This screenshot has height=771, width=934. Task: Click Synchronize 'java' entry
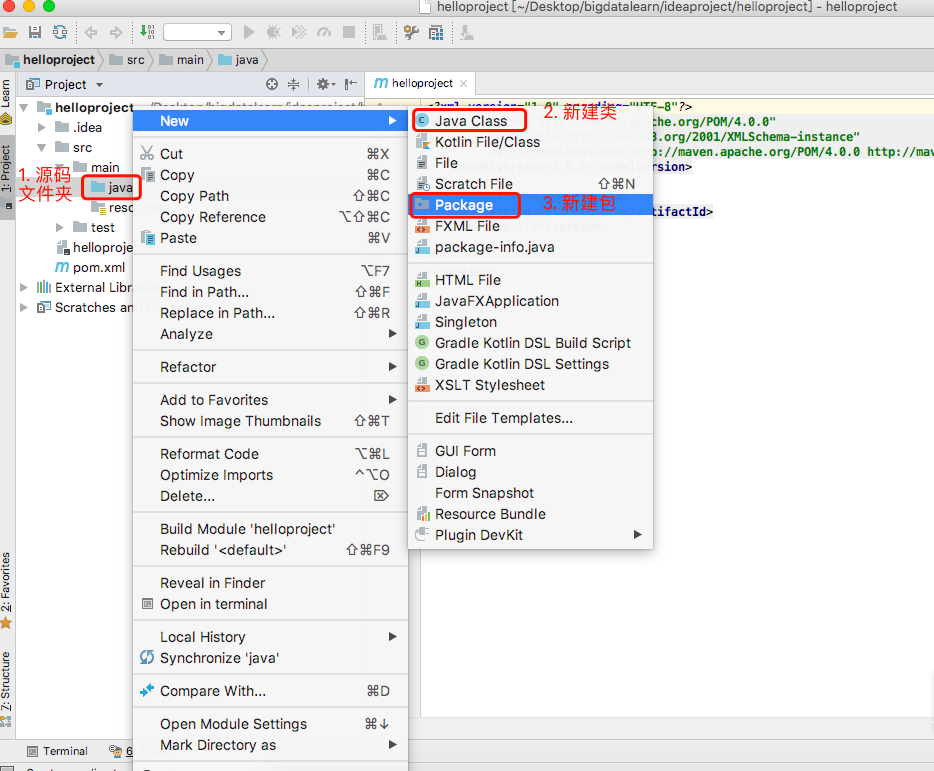pos(270,658)
